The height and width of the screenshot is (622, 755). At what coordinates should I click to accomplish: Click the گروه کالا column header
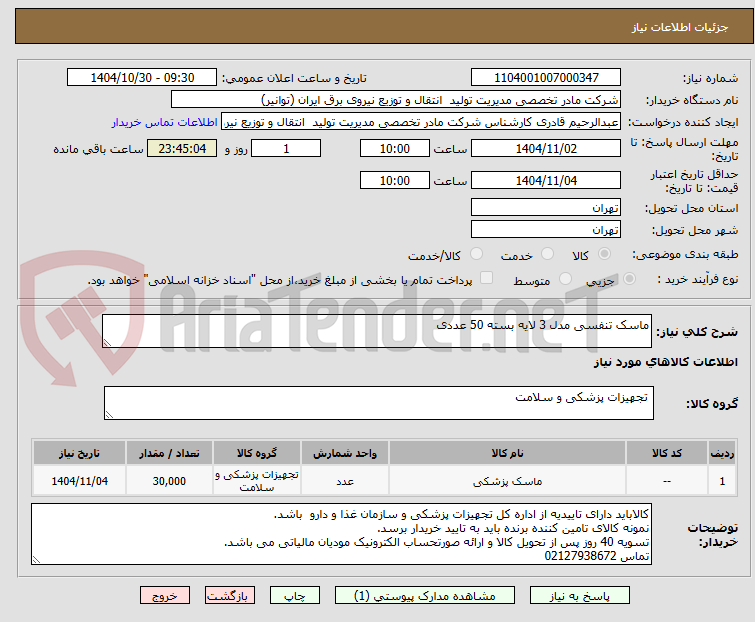tap(257, 454)
